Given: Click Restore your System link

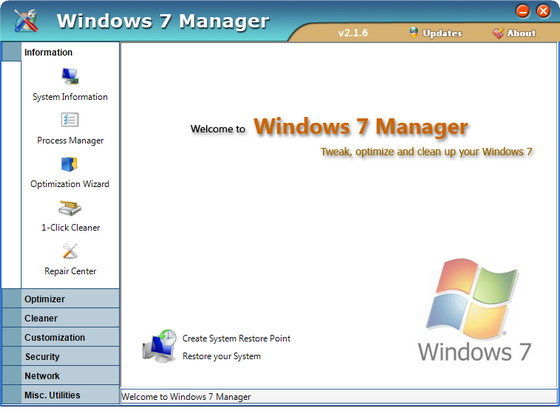Looking at the screenshot, I should pyautogui.click(x=221, y=356).
